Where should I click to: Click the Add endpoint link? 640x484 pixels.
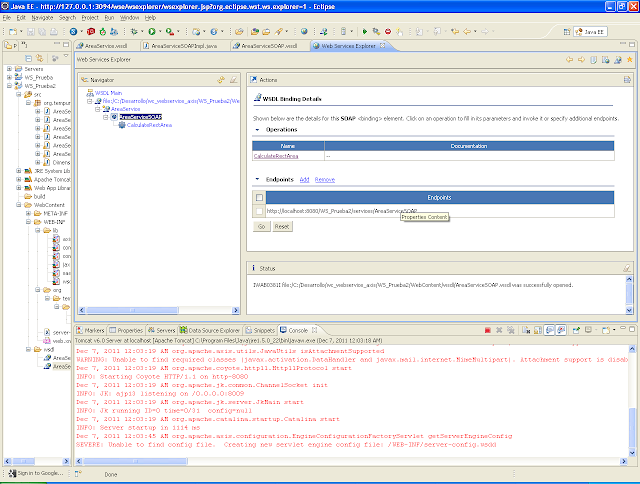click(x=304, y=180)
